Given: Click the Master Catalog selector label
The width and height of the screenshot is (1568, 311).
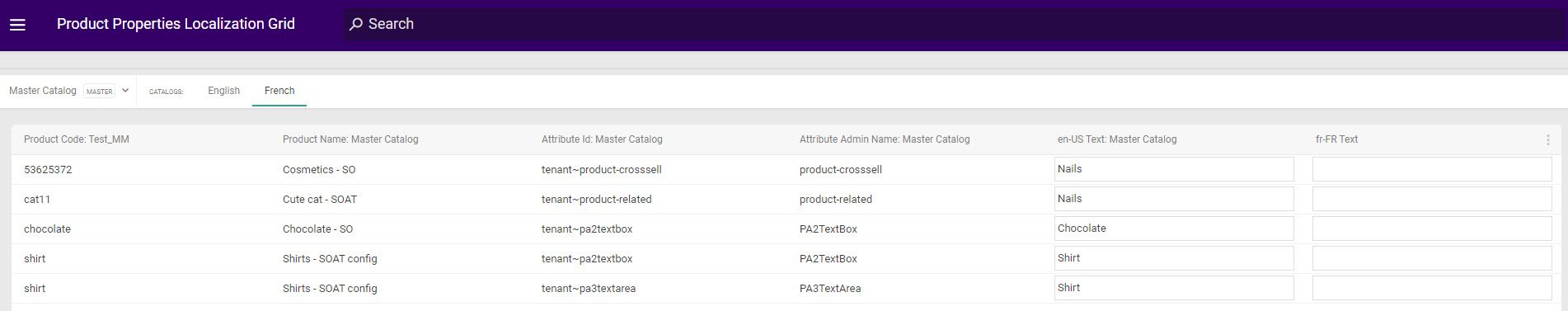Looking at the screenshot, I should pos(43,91).
